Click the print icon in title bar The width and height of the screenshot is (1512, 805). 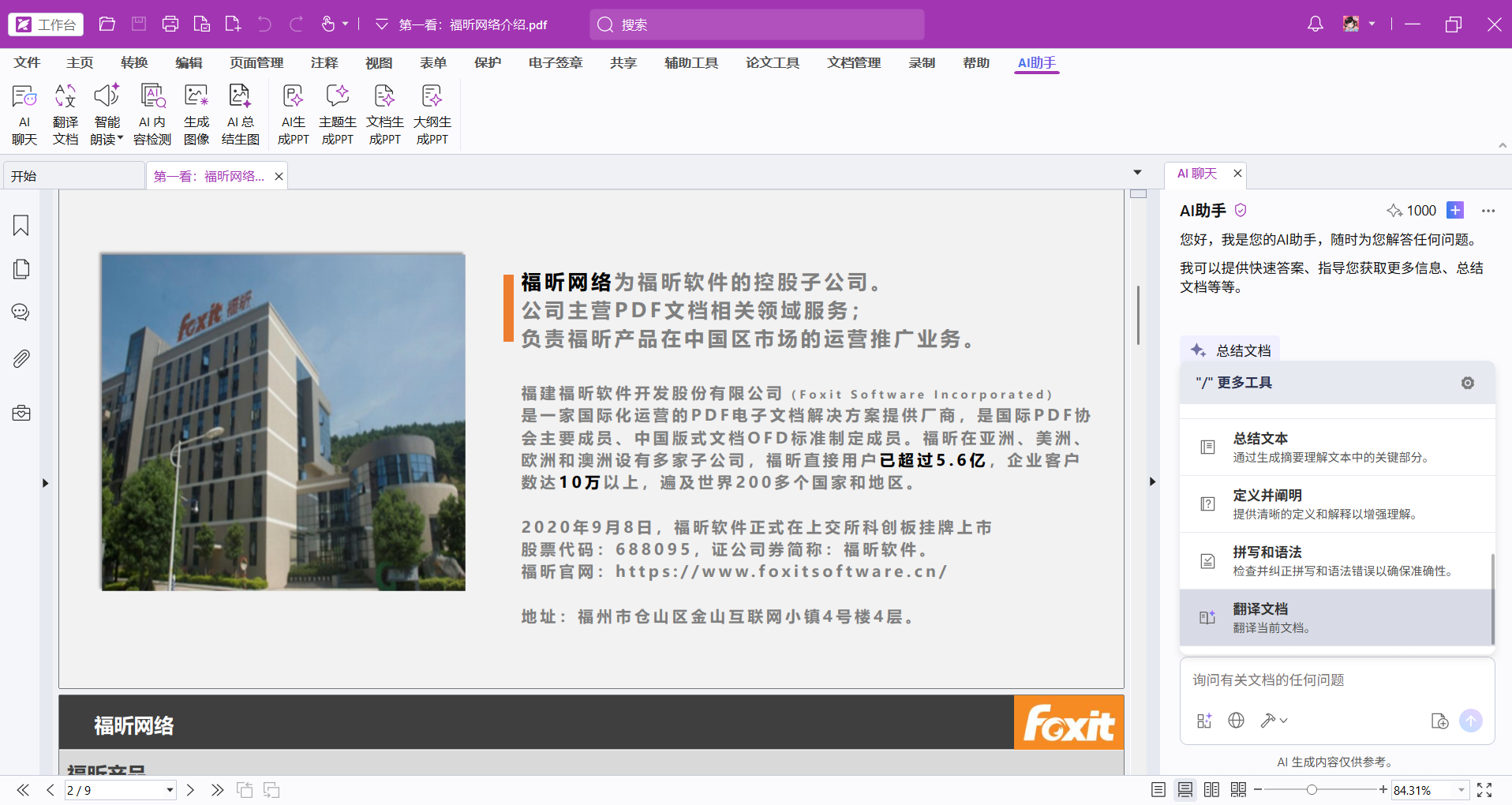pyautogui.click(x=170, y=24)
